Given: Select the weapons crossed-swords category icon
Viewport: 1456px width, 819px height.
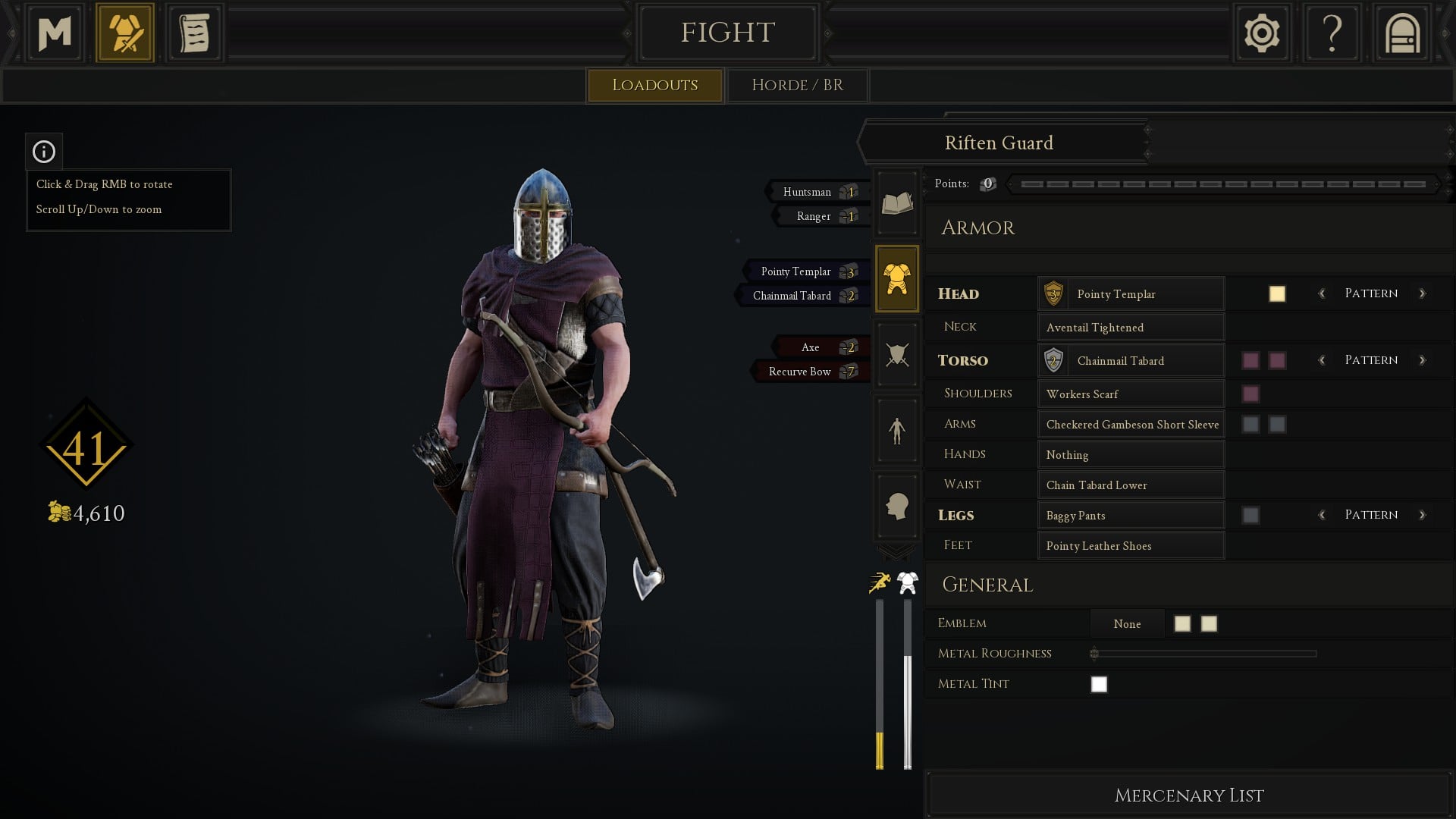Looking at the screenshot, I should [897, 354].
